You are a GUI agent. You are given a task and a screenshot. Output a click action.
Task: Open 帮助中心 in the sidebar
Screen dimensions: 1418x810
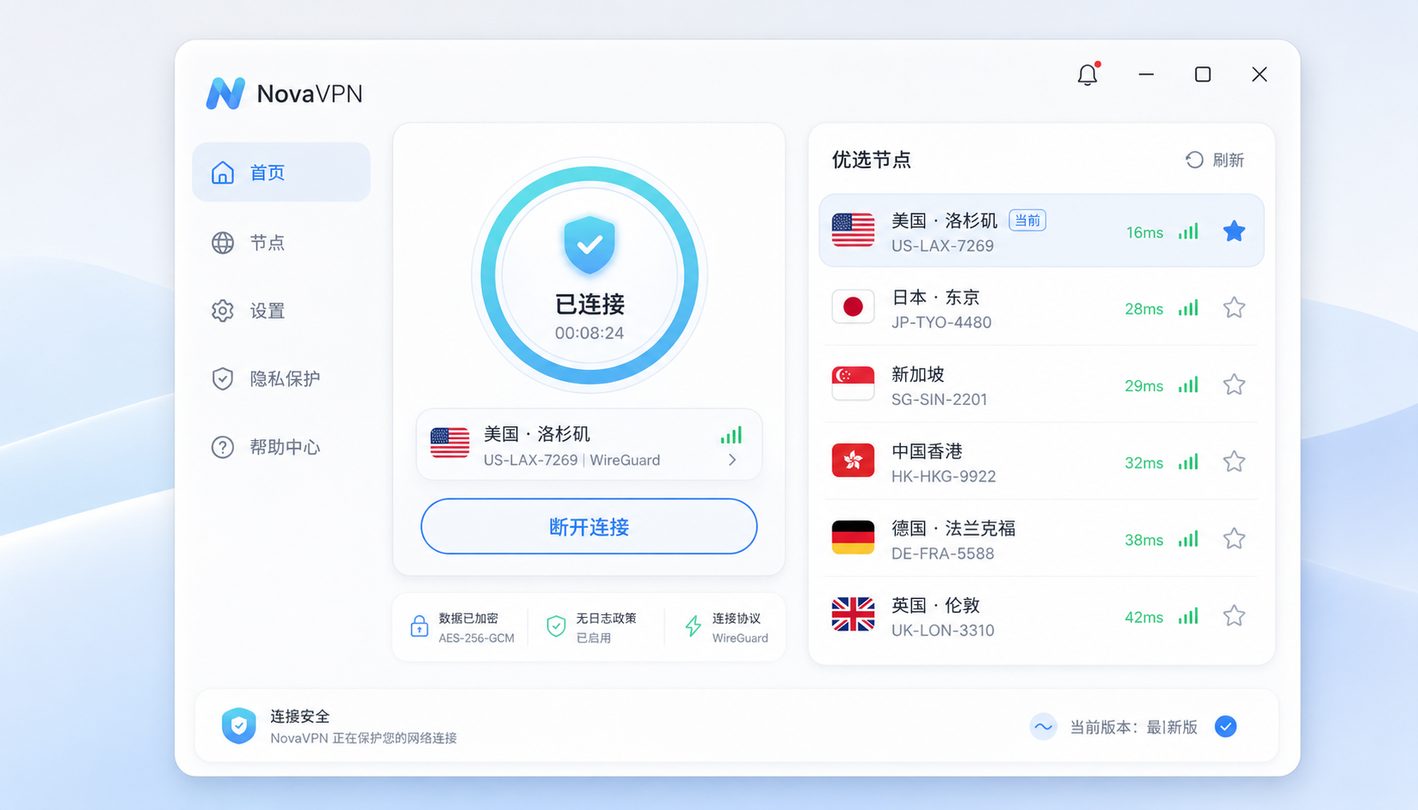click(x=281, y=446)
